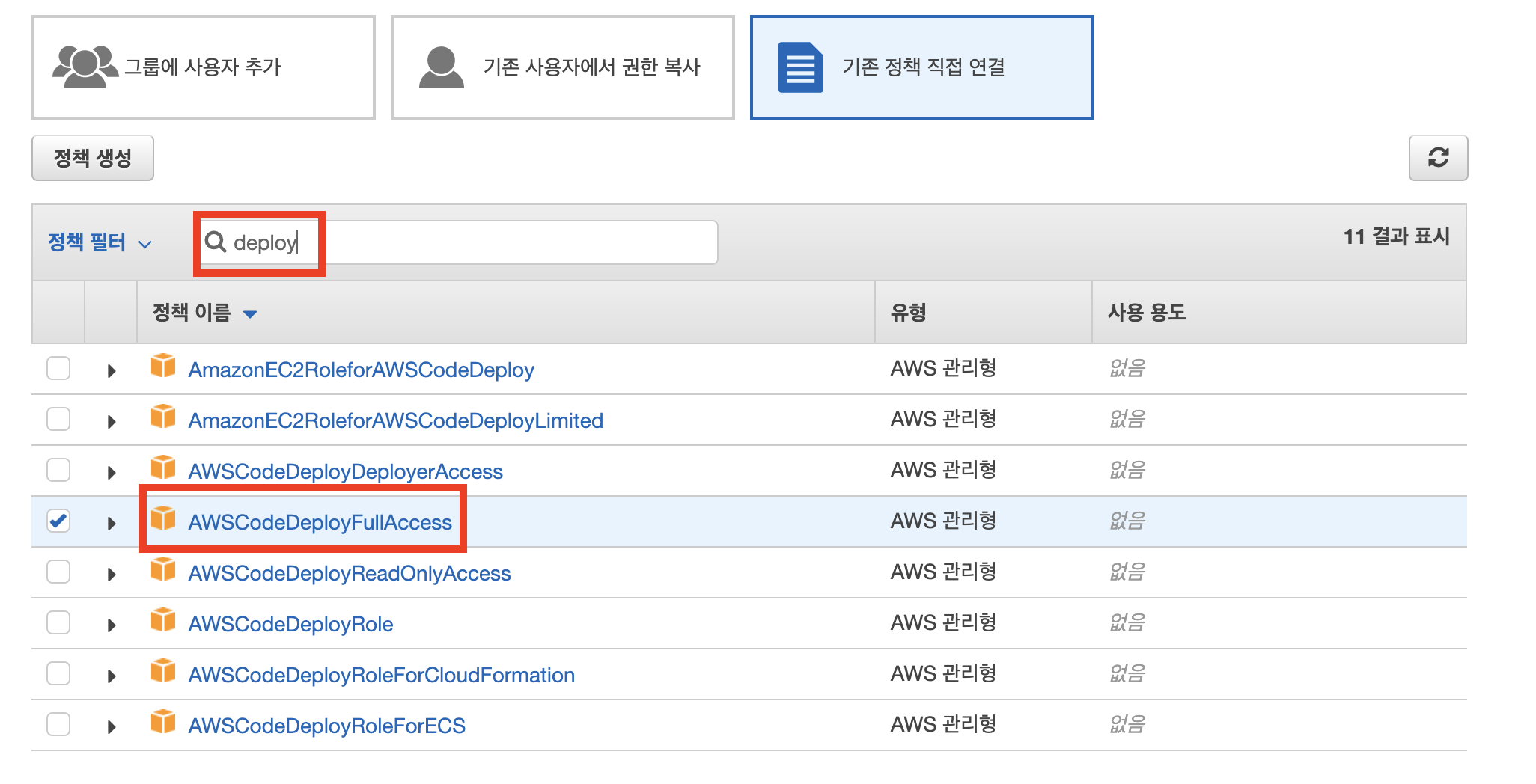Check the AWSCodeDeployRole row checkbox
The width and height of the screenshot is (1536, 784).
pyautogui.click(x=58, y=622)
